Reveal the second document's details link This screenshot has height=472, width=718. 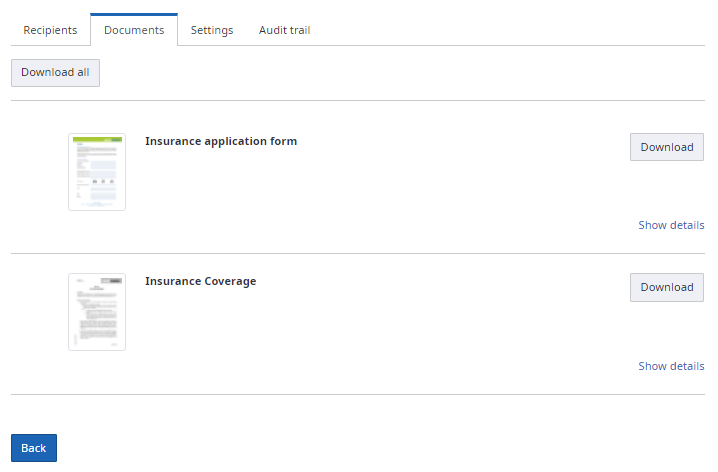671,366
